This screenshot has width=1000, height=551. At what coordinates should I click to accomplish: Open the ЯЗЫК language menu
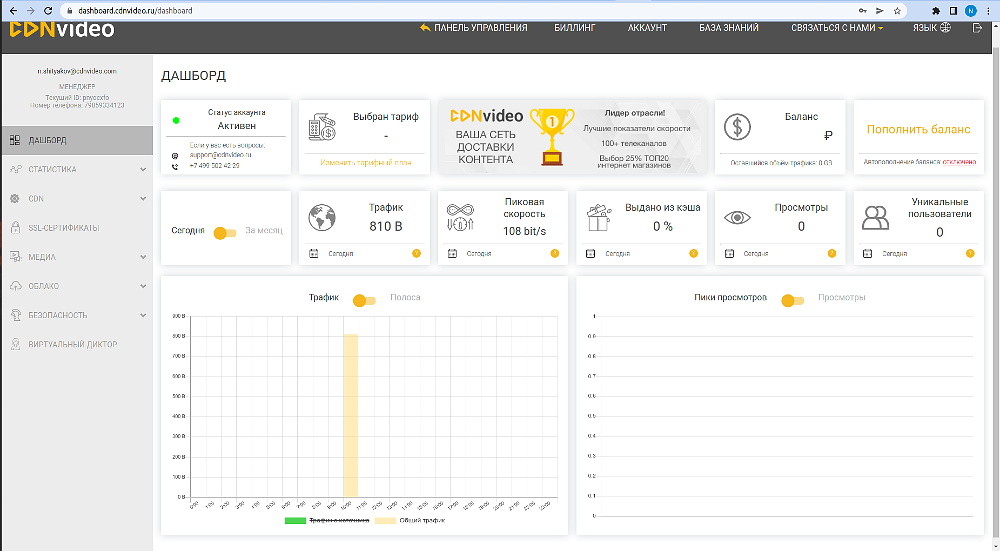(931, 28)
